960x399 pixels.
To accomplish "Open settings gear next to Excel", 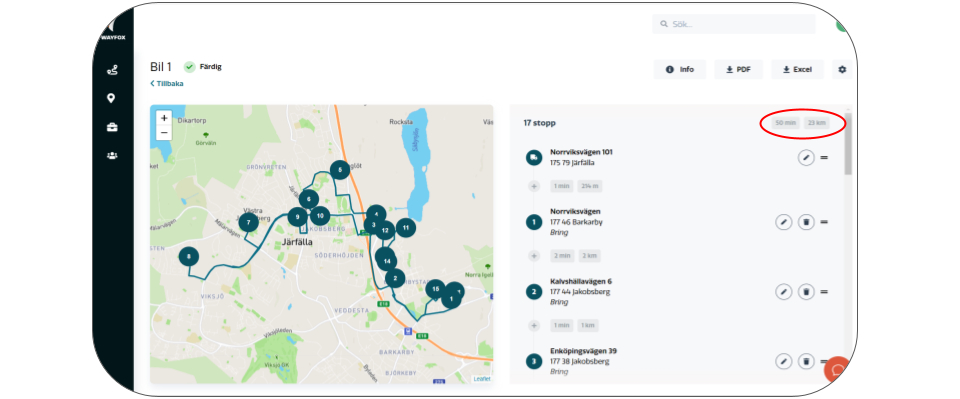I will tap(842, 70).
